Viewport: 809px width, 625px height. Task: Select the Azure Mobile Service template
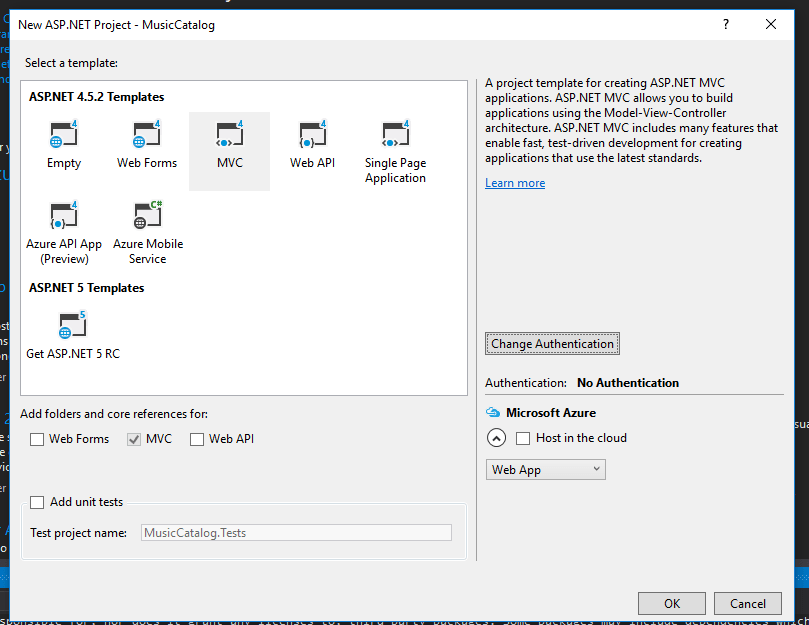[147, 222]
